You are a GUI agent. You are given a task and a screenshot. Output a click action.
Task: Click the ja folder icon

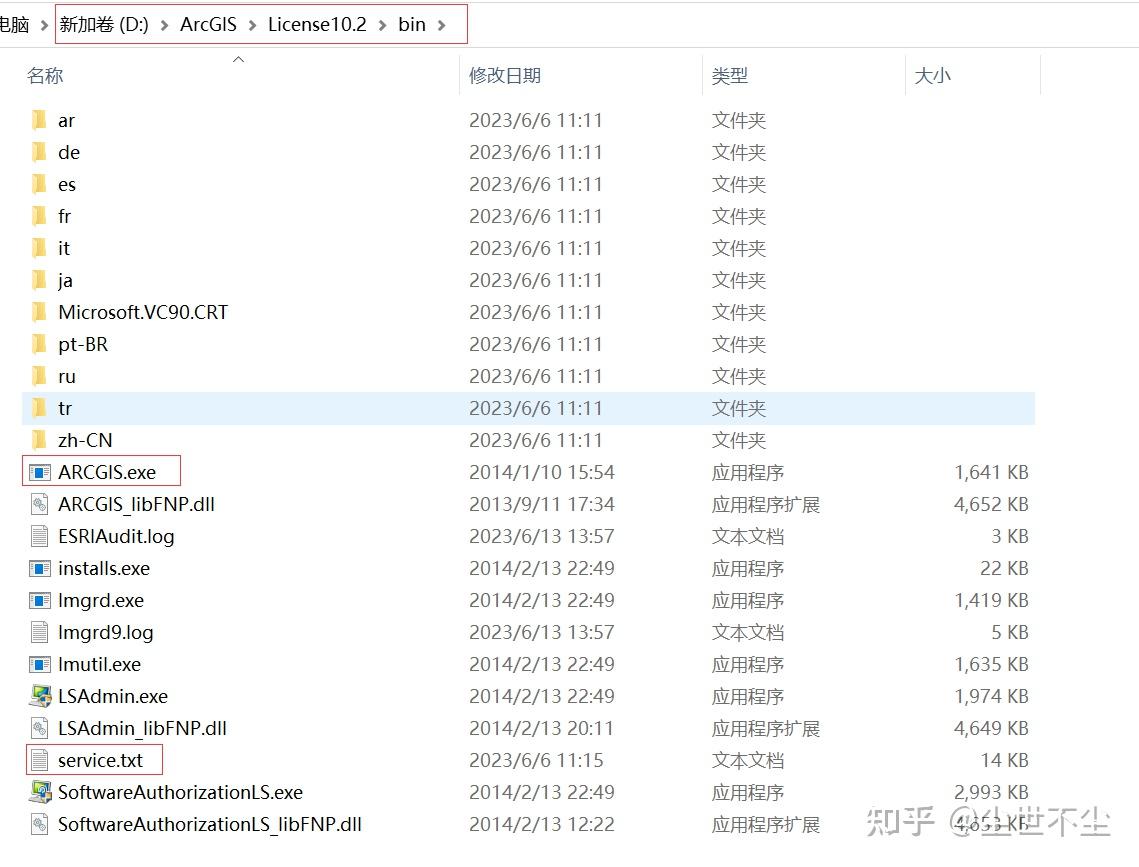[39, 280]
